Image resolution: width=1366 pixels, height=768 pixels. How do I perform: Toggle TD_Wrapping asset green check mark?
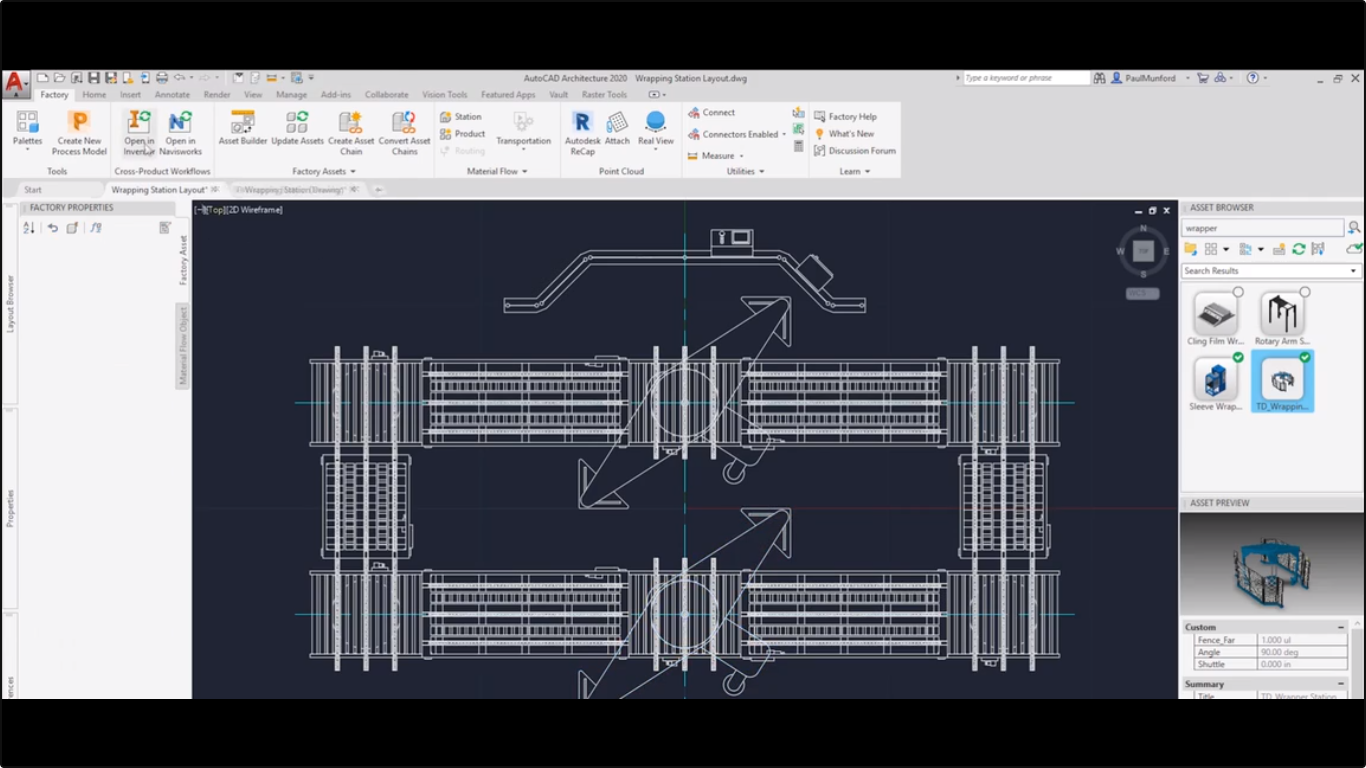tap(1304, 357)
